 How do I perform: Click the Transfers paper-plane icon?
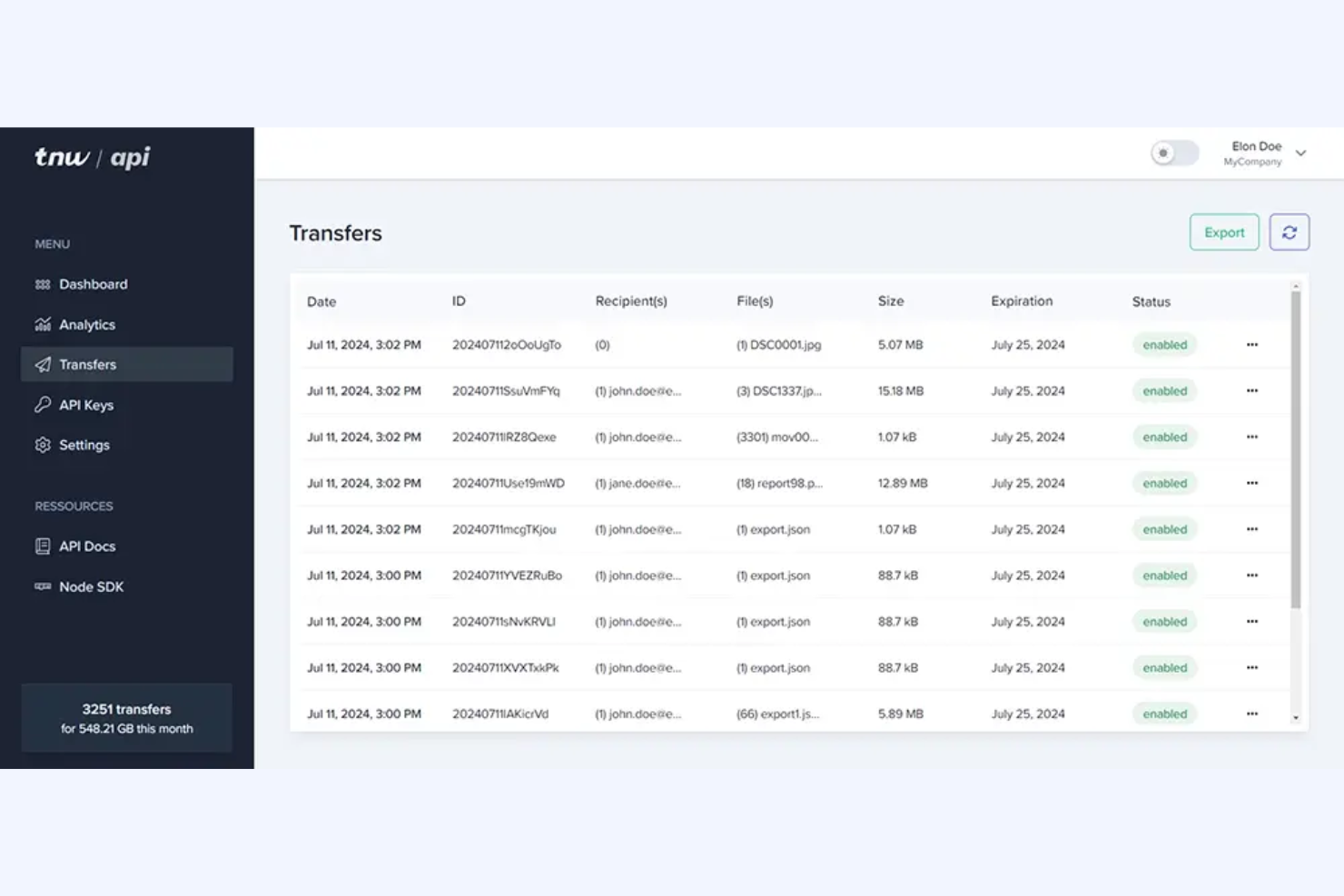pos(42,364)
